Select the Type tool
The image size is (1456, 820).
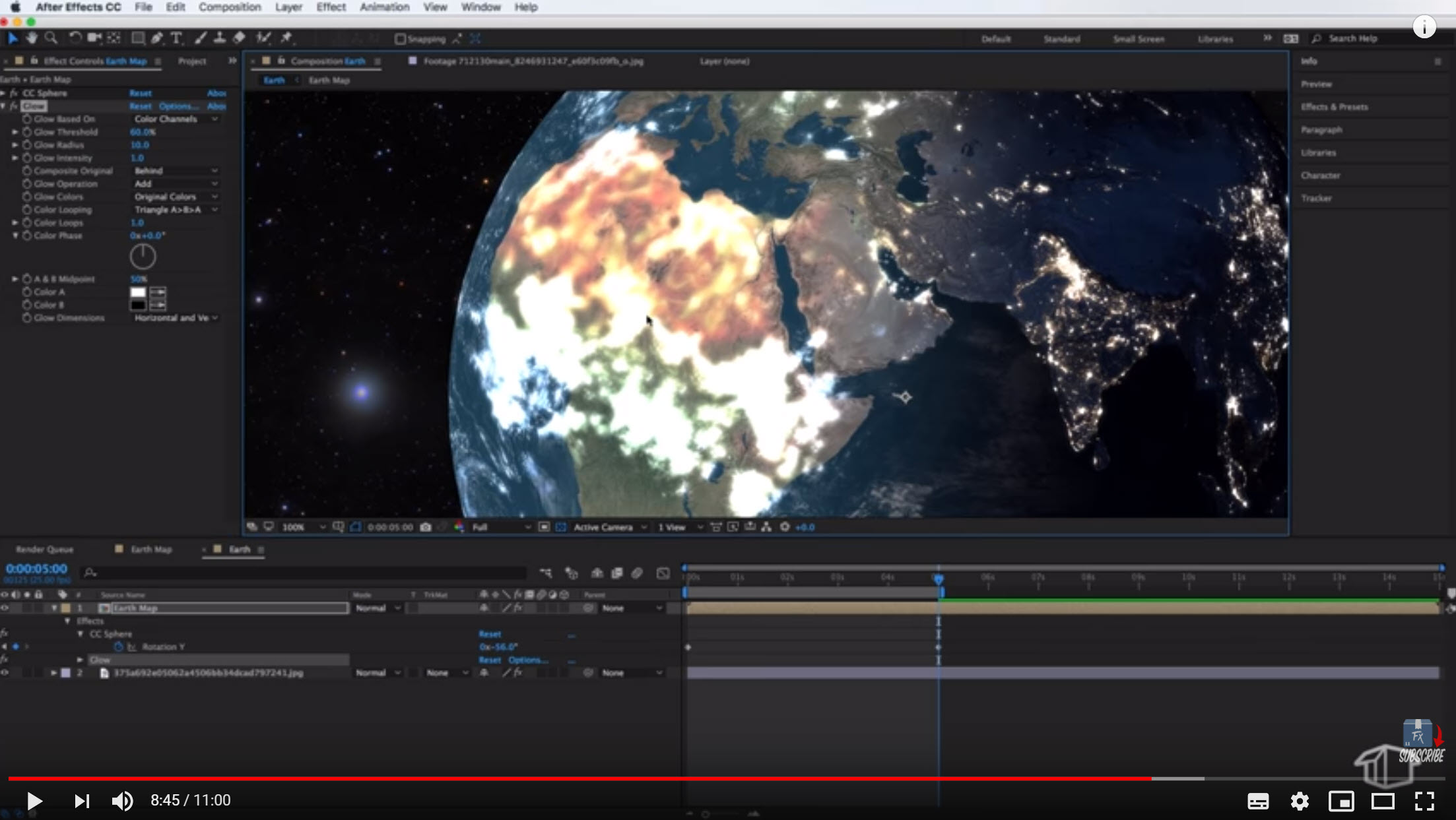tap(176, 38)
